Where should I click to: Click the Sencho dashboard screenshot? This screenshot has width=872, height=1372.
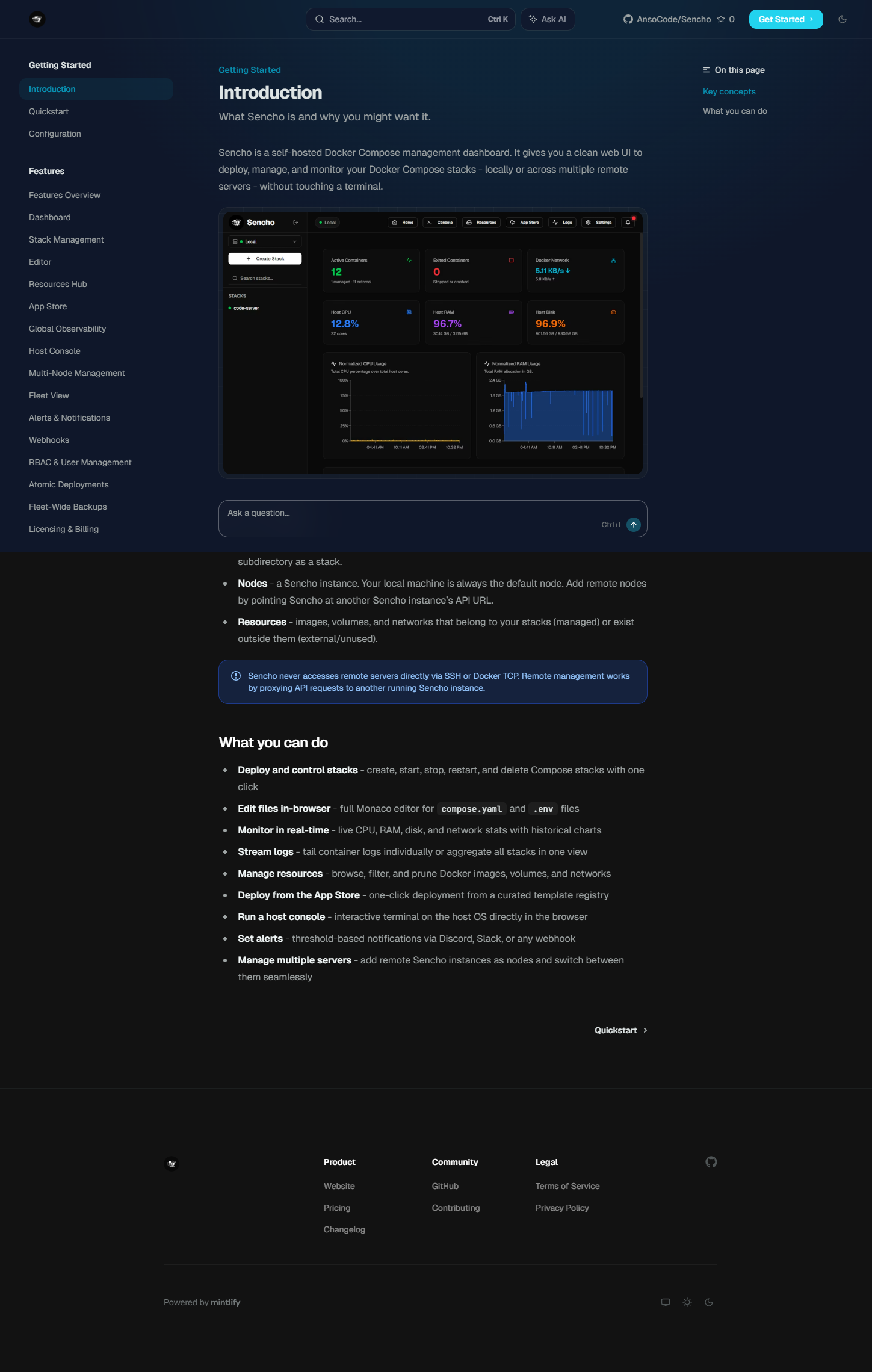pos(433,343)
